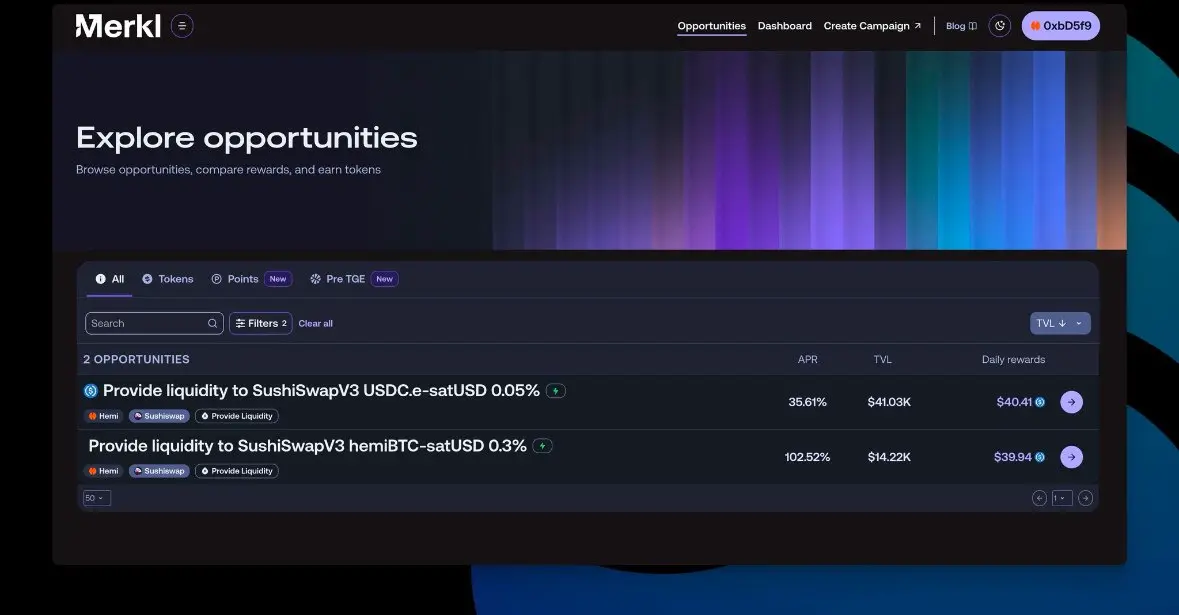Switch to the Tokens tab
The width and height of the screenshot is (1179, 615).
[x=168, y=279]
